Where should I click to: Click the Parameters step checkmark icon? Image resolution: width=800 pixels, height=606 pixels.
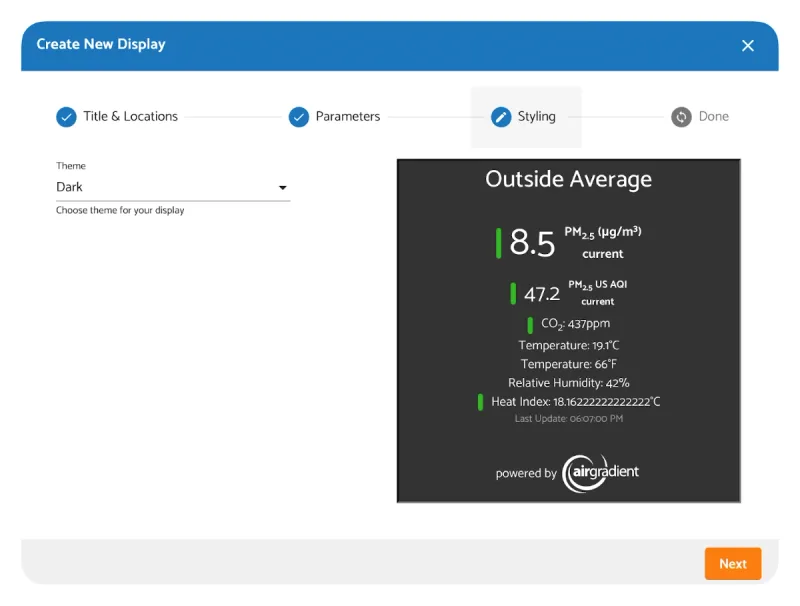(299, 117)
